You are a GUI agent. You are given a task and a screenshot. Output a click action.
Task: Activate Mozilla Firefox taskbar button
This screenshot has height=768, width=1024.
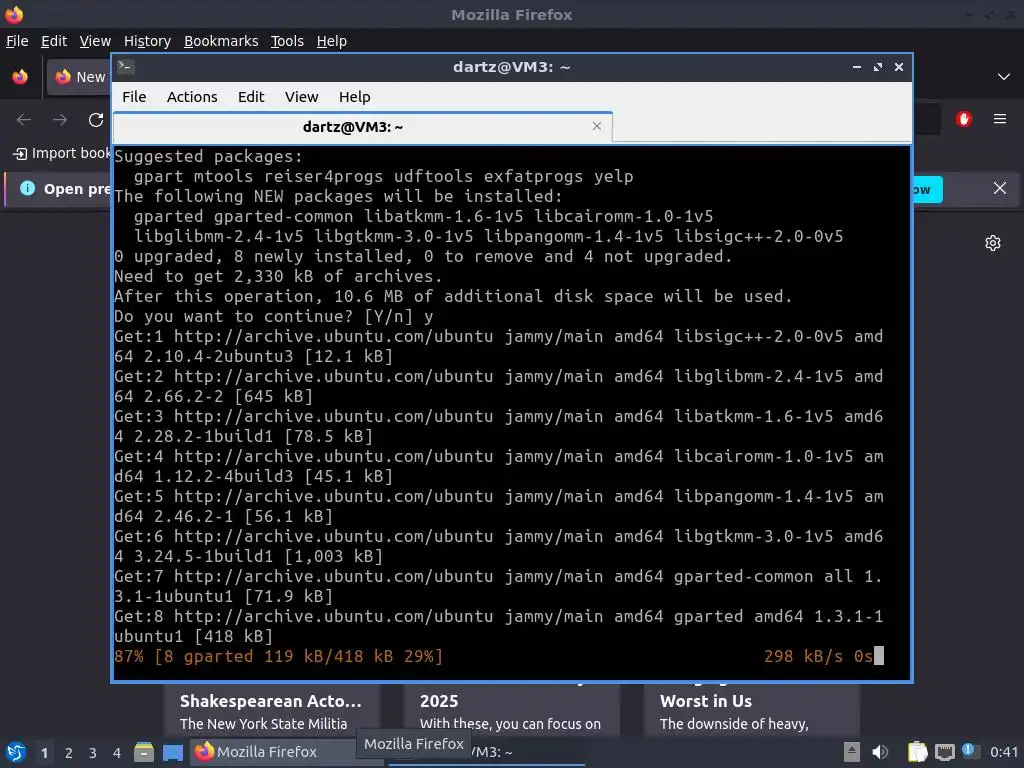pyautogui.click(x=273, y=752)
